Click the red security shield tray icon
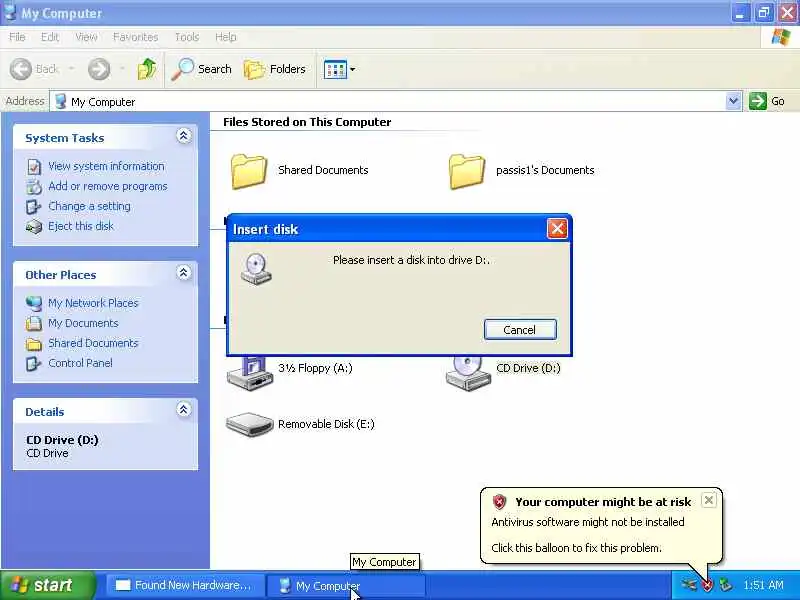 (x=707, y=585)
